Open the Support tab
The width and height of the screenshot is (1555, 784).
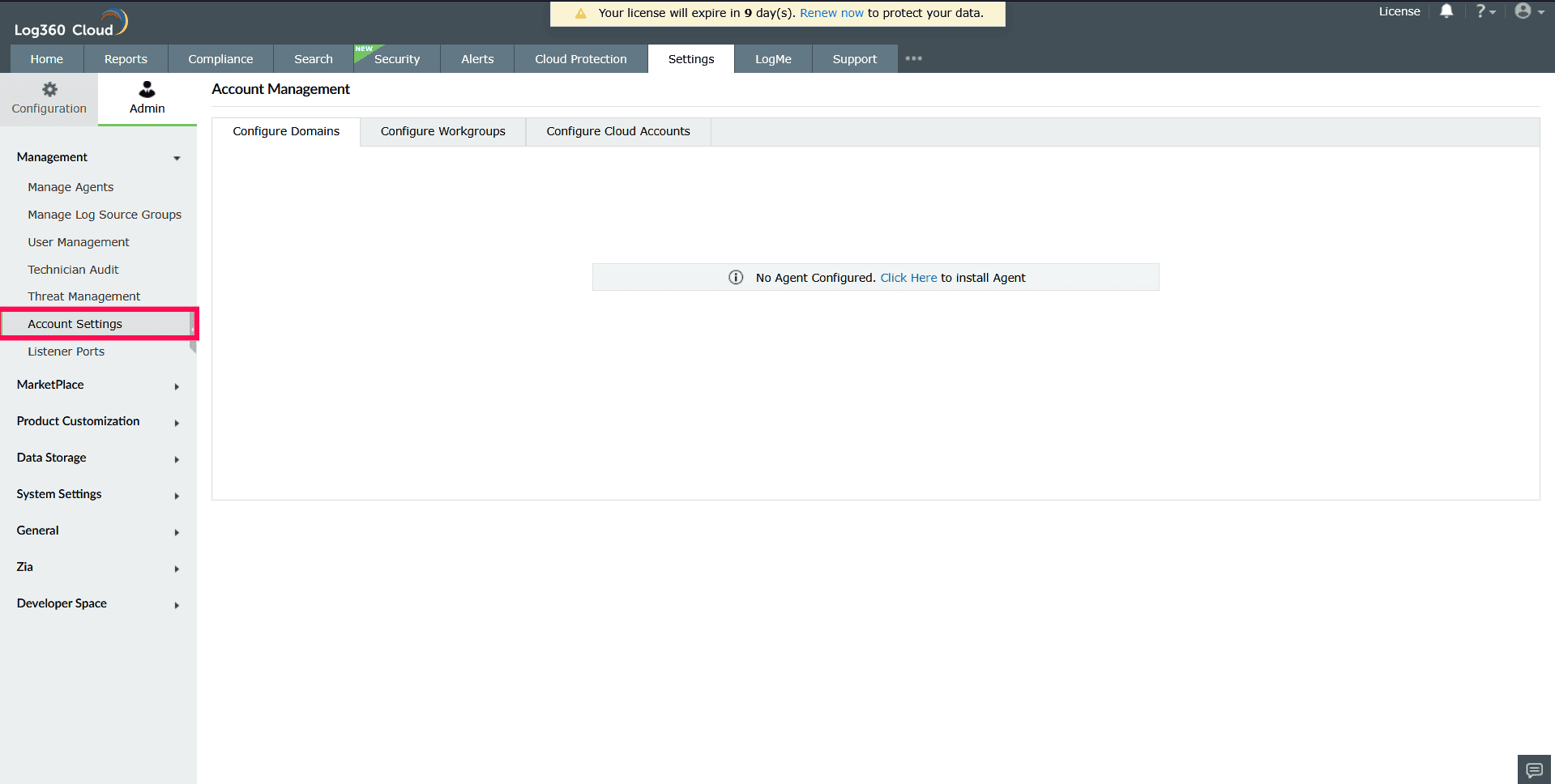point(855,59)
